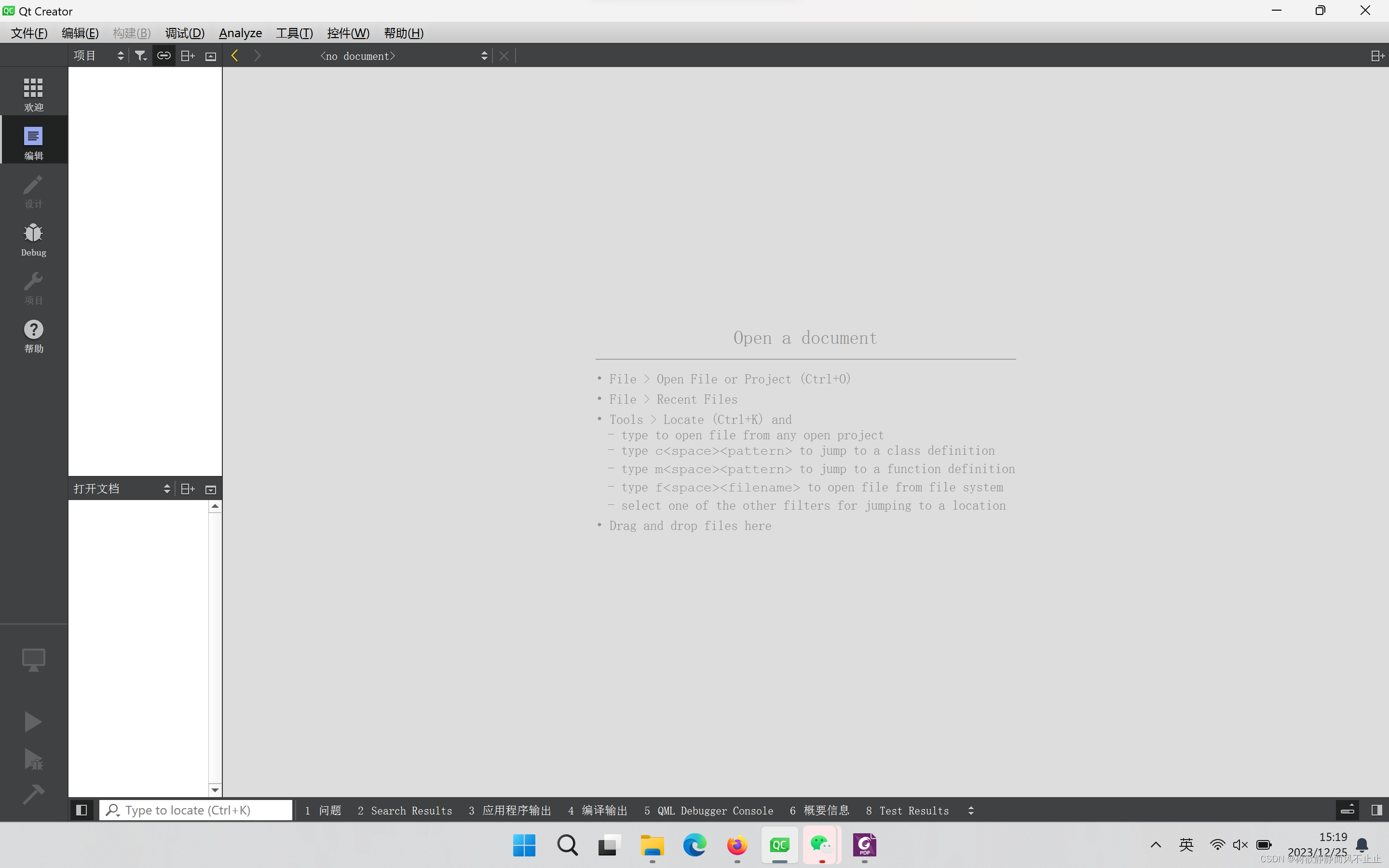This screenshot has width=1389, height=868.
Task: Open Firefox from the taskbar
Action: (x=736, y=845)
